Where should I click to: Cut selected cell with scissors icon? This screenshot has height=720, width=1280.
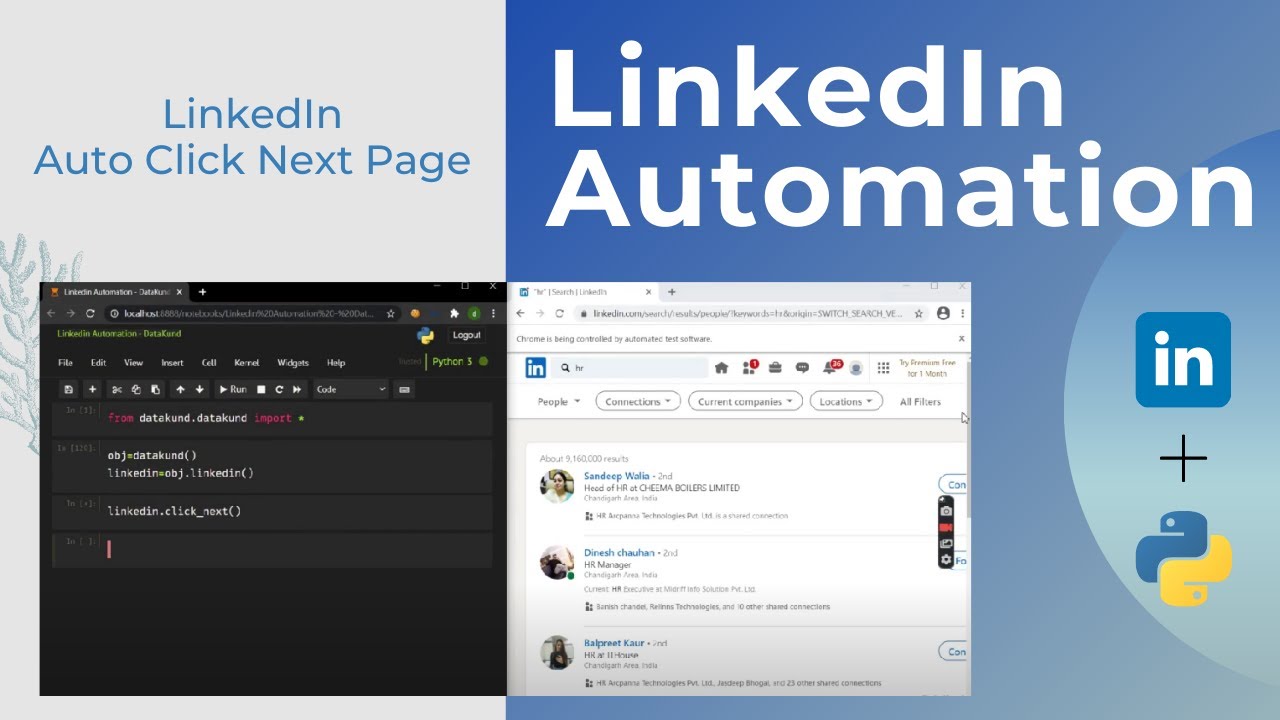[117, 389]
